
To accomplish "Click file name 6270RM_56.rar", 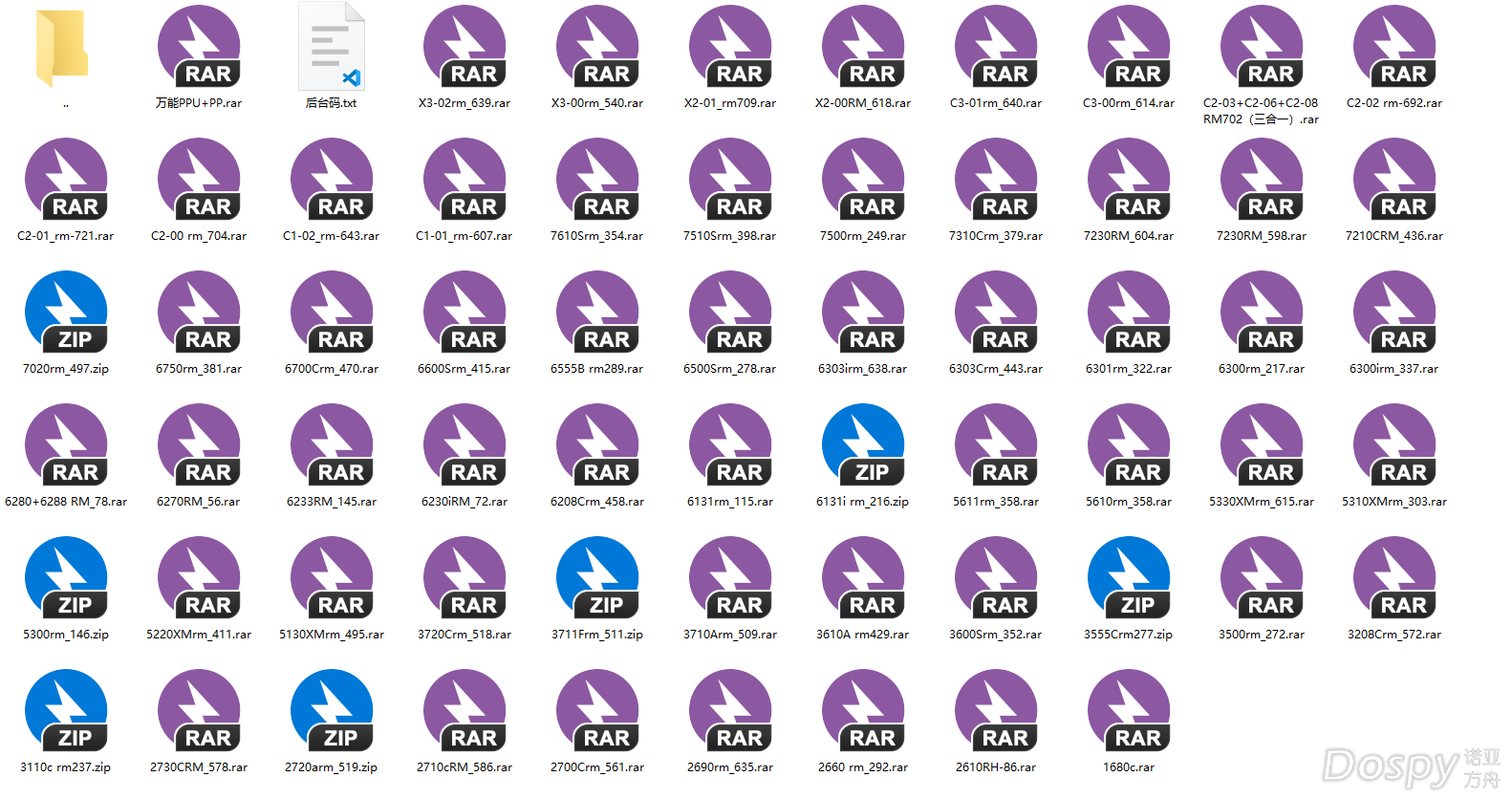I will tap(199, 502).
